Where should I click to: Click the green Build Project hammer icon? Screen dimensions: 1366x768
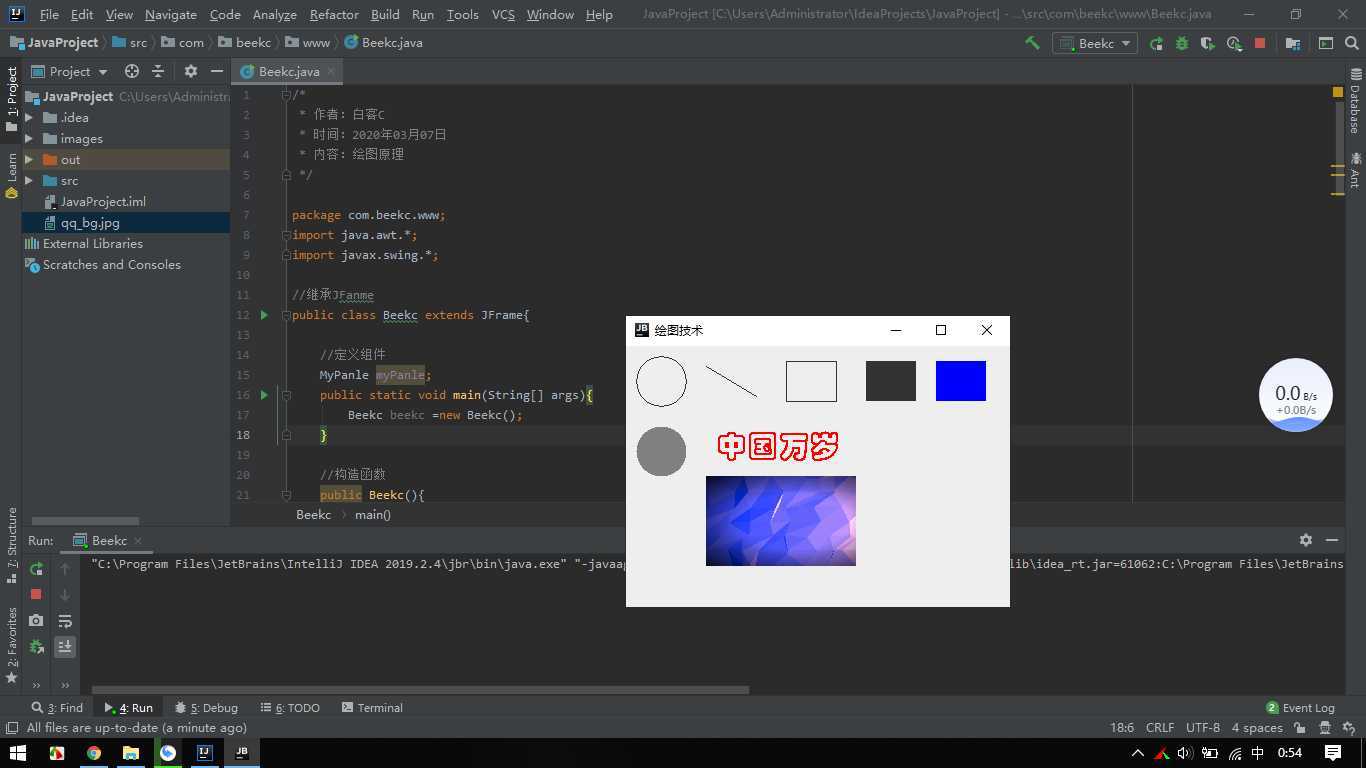(x=1032, y=43)
